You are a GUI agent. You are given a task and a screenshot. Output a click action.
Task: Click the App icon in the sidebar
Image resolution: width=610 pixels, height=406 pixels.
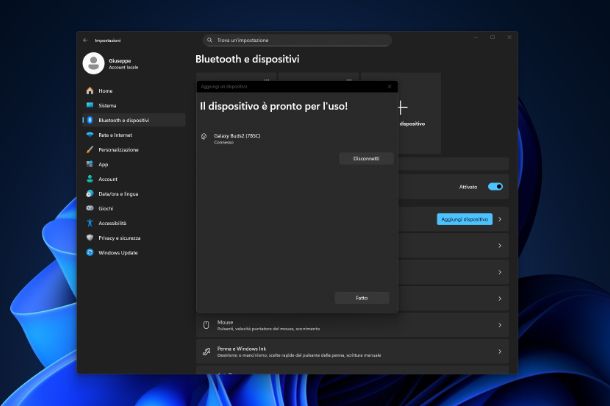pos(89,164)
